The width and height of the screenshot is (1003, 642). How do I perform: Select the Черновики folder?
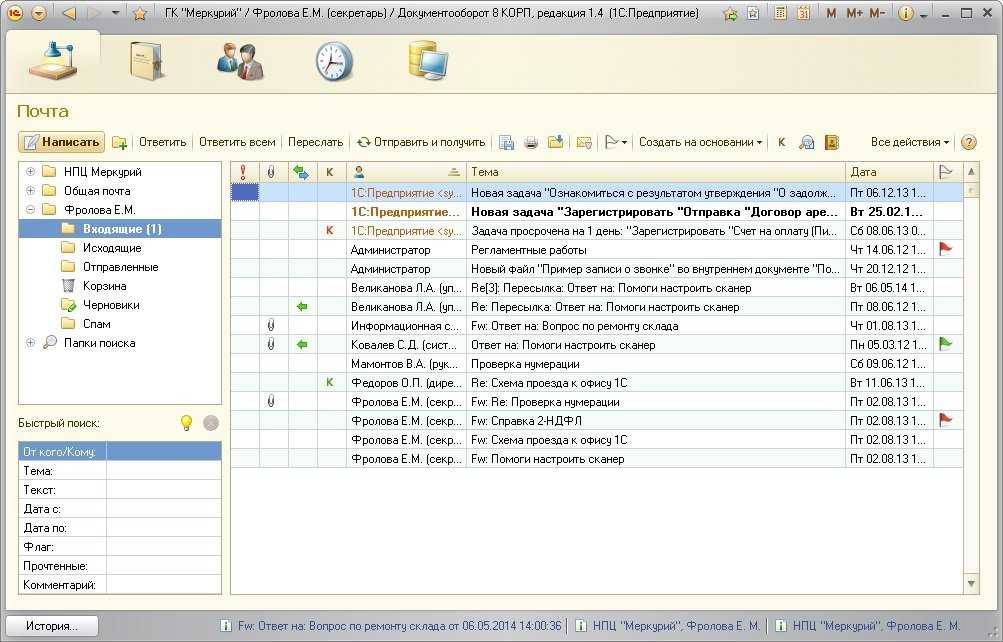(111, 305)
